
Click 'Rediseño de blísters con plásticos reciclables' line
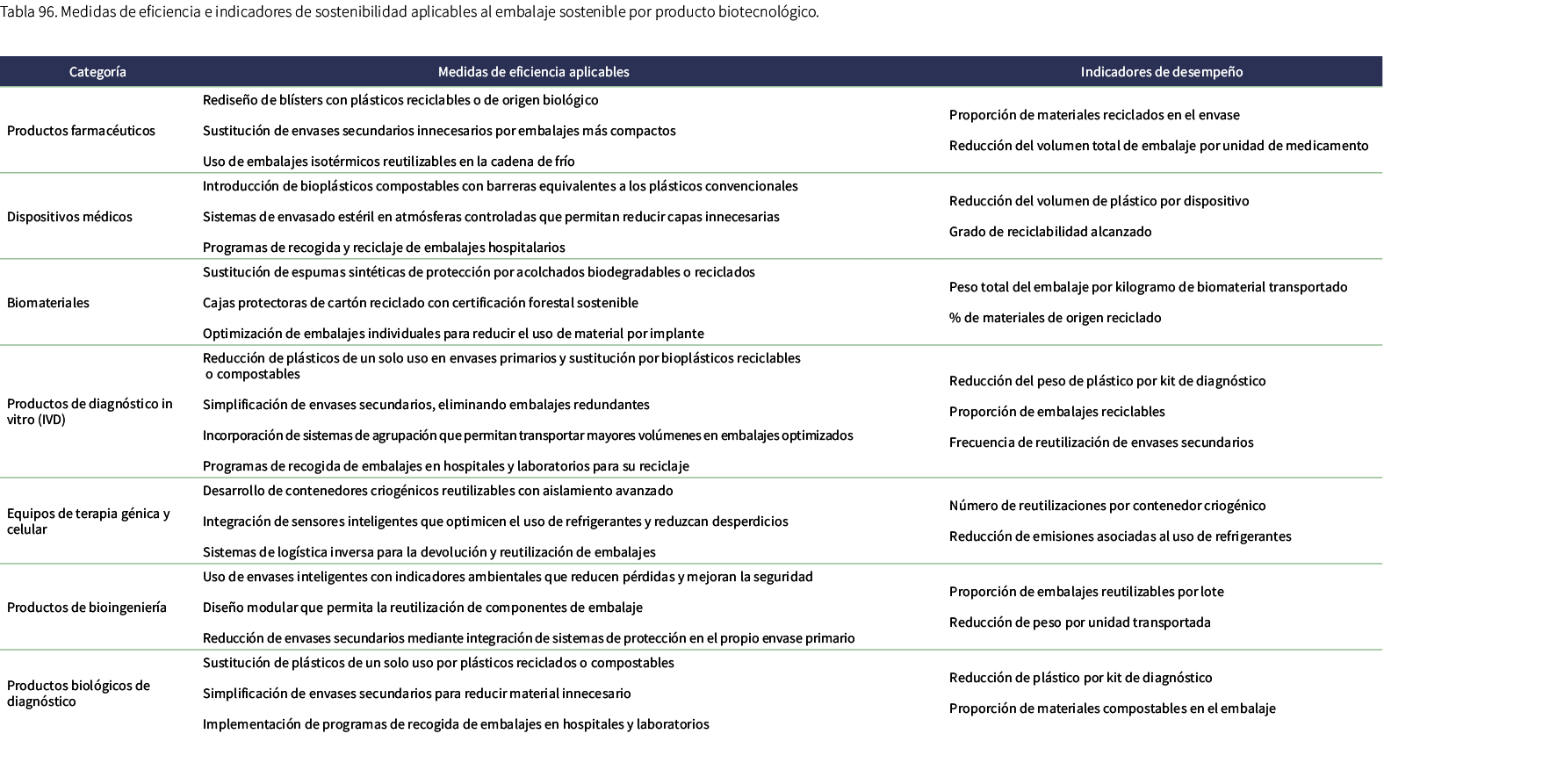click(x=400, y=100)
